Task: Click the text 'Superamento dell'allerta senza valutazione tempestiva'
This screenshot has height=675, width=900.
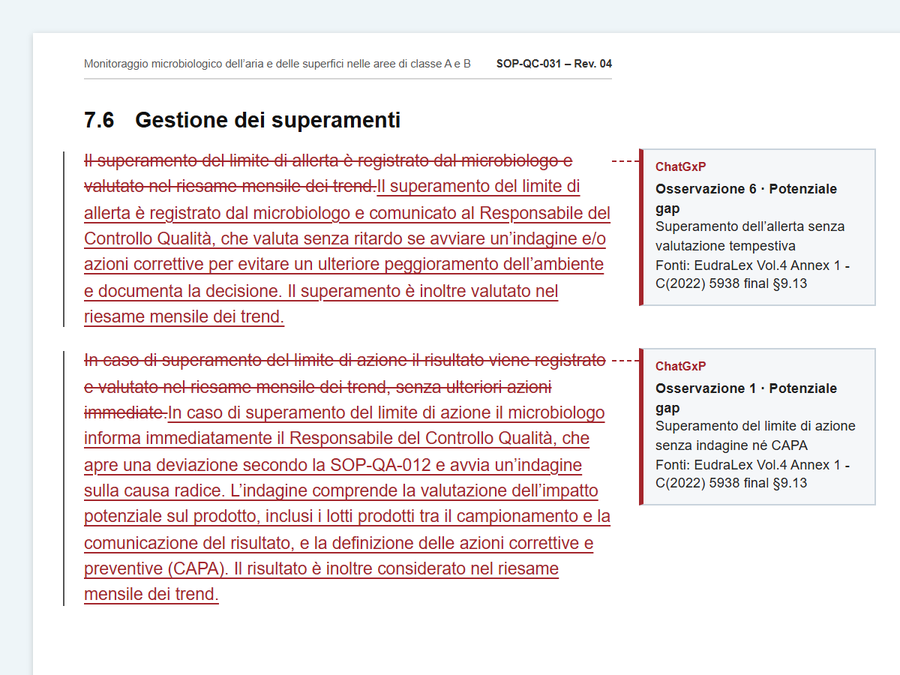Action: (750, 236)
